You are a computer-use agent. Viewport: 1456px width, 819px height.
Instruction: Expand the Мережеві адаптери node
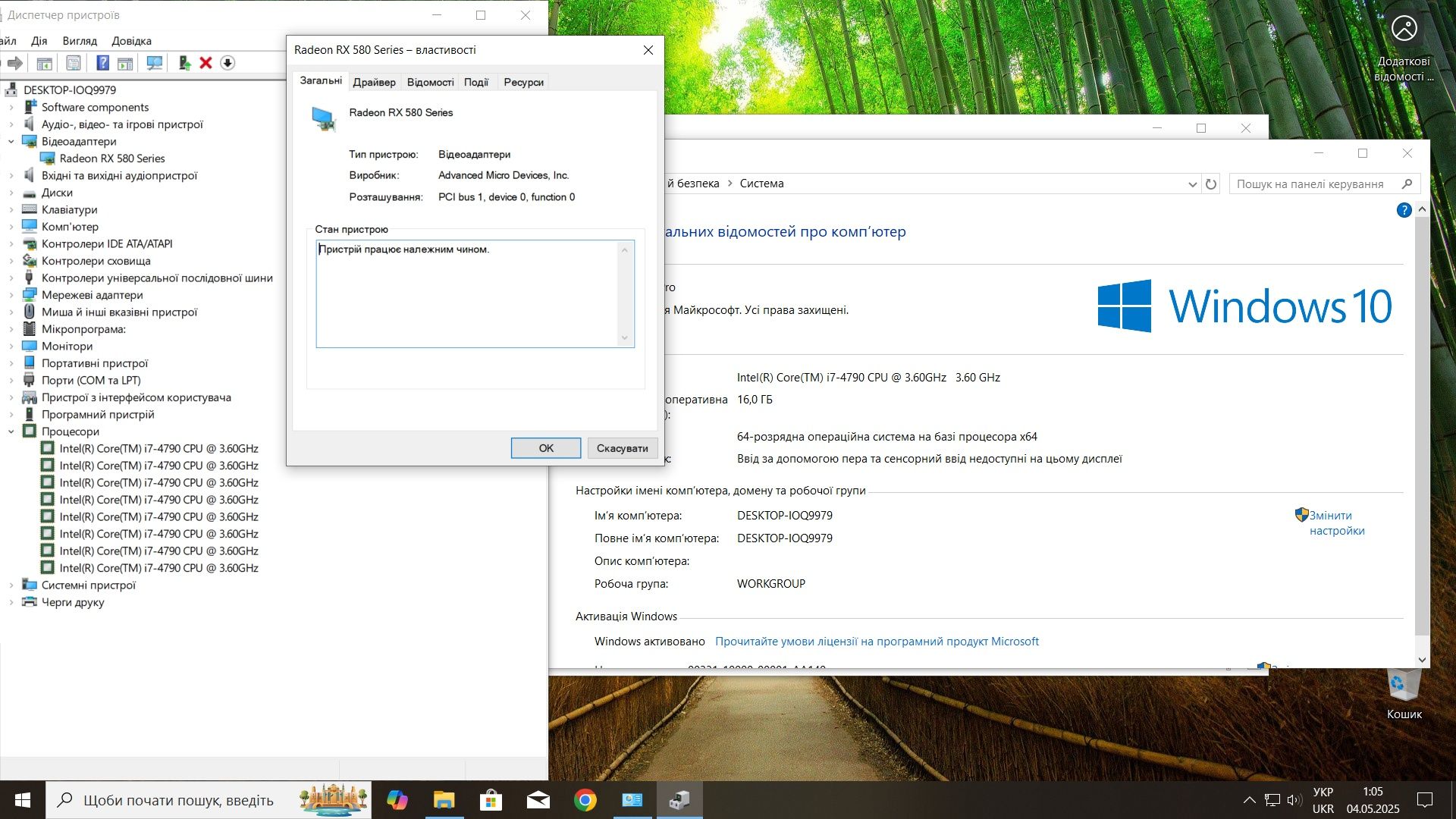pos(11,295)
